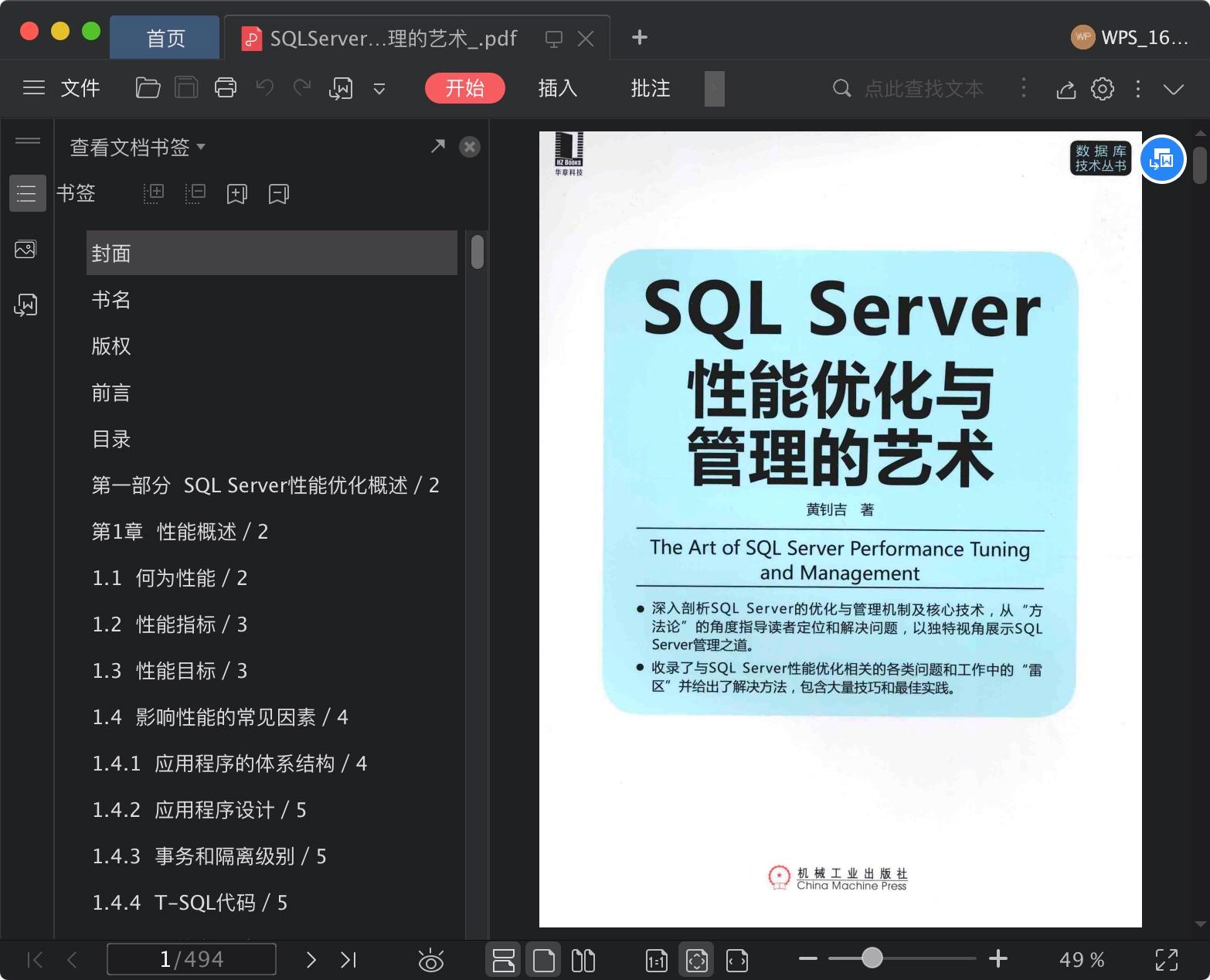Click the WPS user account avatar

point(1083,37)
